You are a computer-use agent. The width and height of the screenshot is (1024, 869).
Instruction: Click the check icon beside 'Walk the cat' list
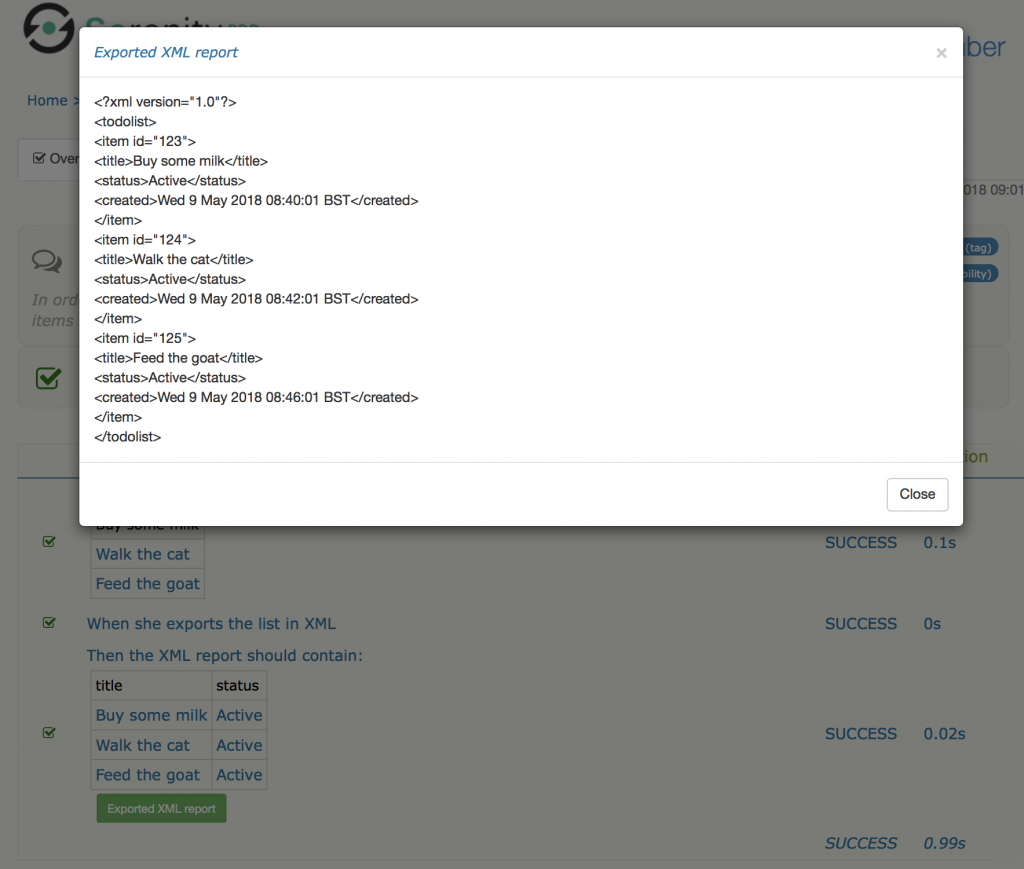point(49,541)
